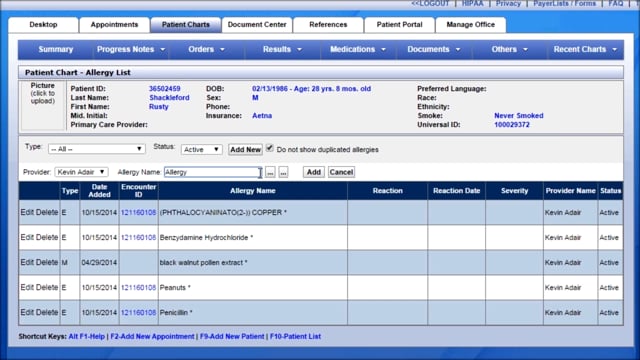Click the F2-Add New Appointment shortcut
The image size is (640, 360).
pyautogui.click(x=152, y=336)
